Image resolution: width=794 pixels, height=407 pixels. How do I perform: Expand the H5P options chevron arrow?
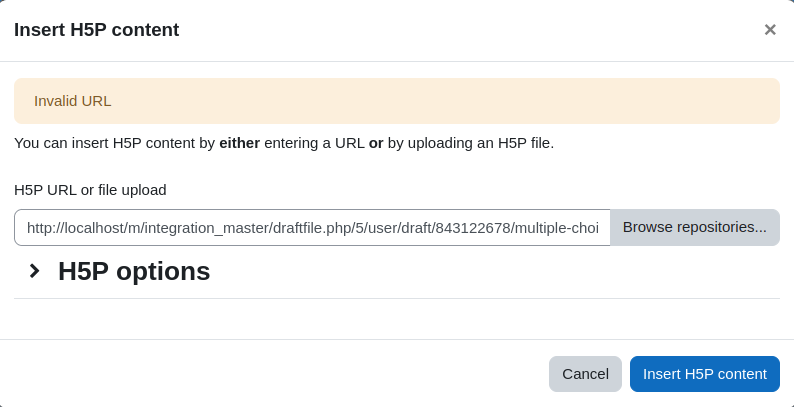point(34,271)
